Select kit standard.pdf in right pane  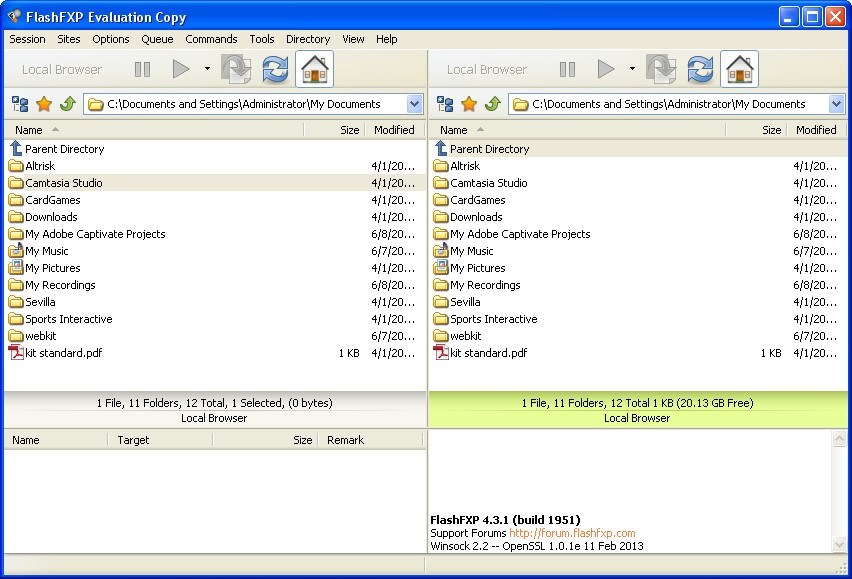point(488,353)
